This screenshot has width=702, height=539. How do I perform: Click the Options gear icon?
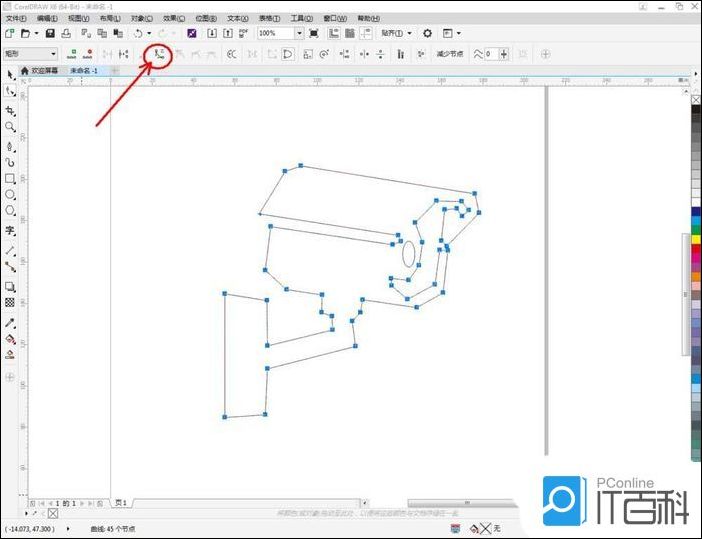[428, 33]
